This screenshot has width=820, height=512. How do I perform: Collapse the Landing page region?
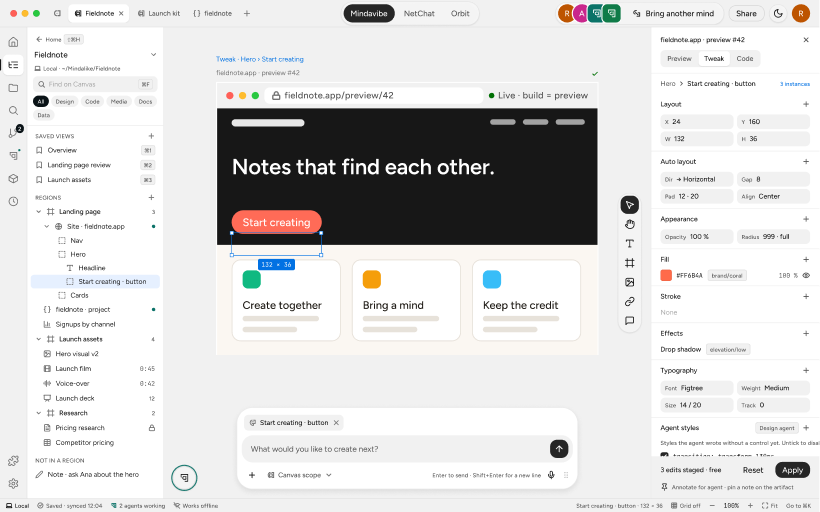pyautogui.click(x=38, y=212)
